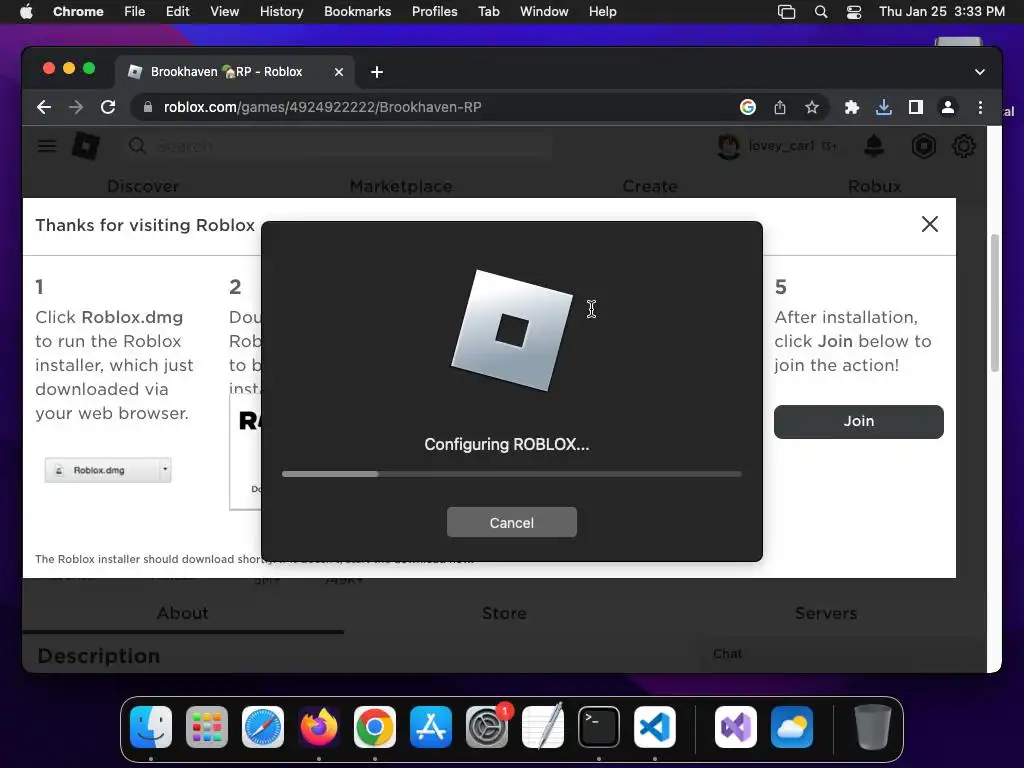Open TextEdit from the Dock
The width and height of the screenshot is (1024, 768).
pyautogui.click(x=543, y=727)
